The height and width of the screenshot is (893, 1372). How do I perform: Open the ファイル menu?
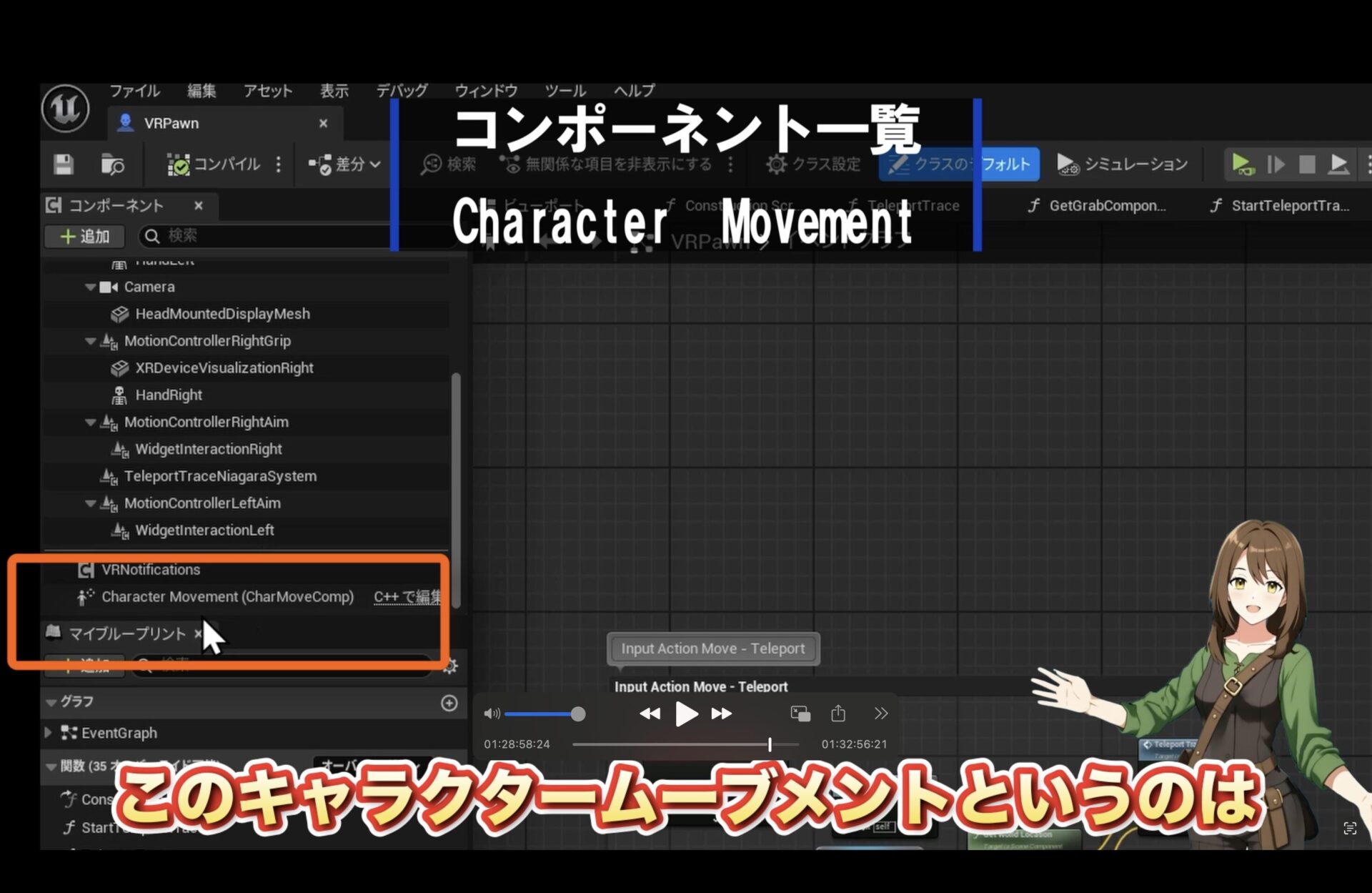[134, 91]
